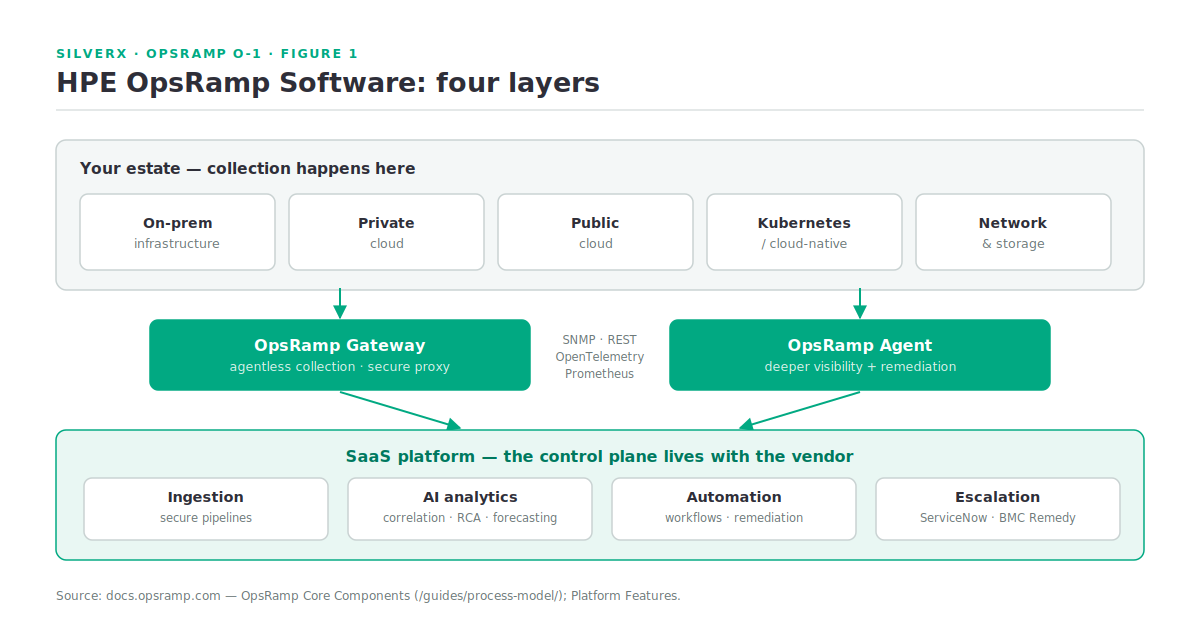Click the 'Source: docs.opsramp.com' footnote
Screen dimensions: 1200x630
[x=368, y=596]
